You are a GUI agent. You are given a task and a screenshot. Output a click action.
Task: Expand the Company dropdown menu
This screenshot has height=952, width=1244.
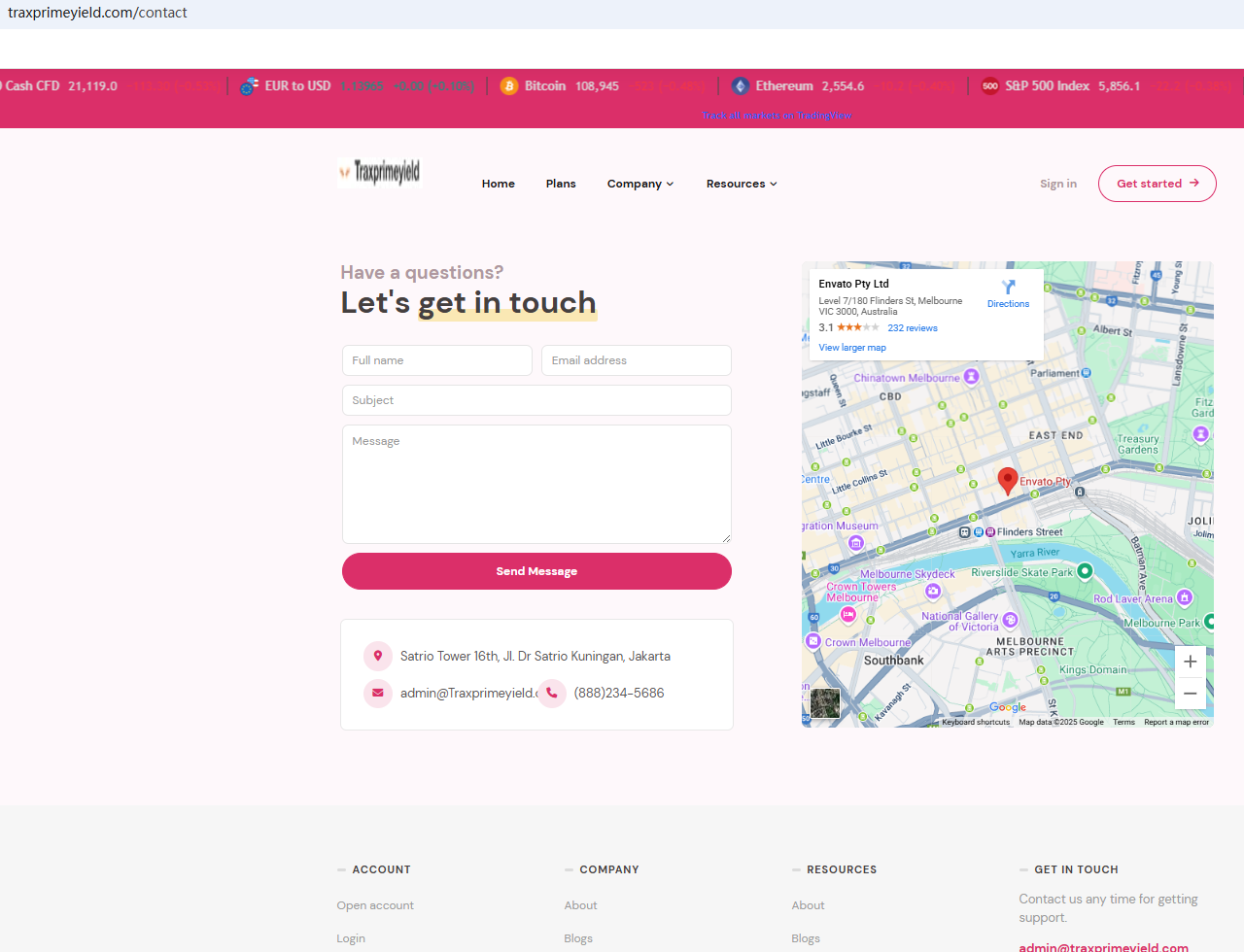tap(639, 184)
